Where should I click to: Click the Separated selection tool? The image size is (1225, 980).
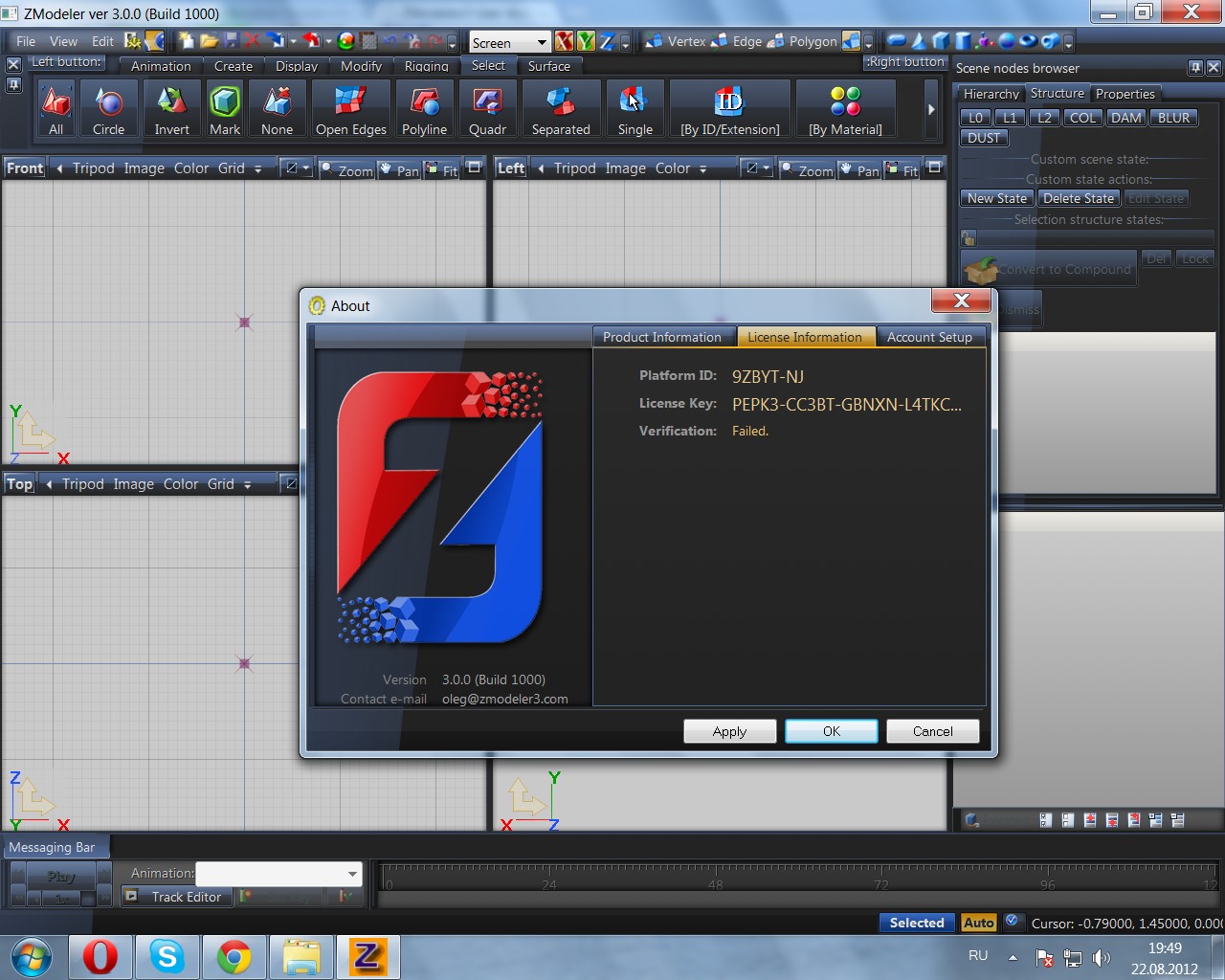pos(561,109)
